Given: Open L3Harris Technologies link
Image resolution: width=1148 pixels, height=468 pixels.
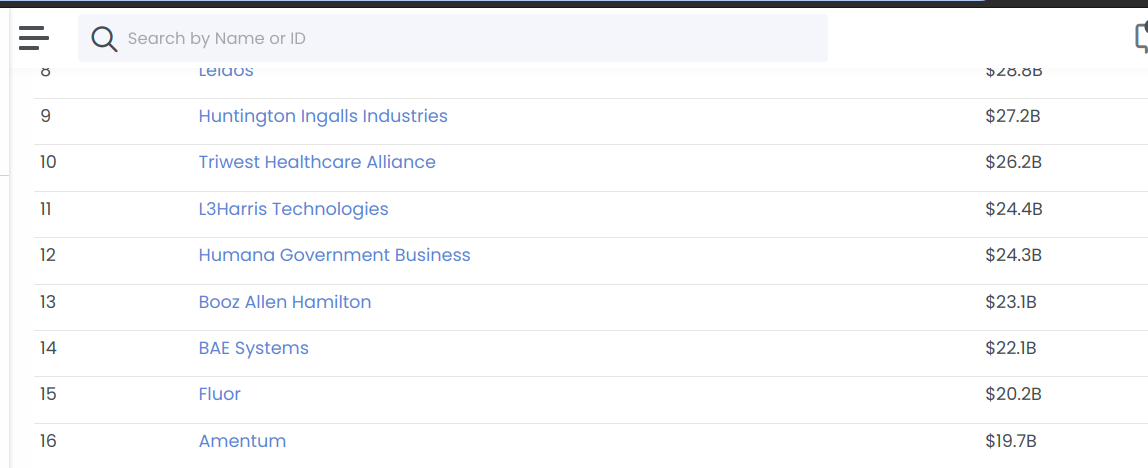Looking at the screenshot, I should [294, 209].
